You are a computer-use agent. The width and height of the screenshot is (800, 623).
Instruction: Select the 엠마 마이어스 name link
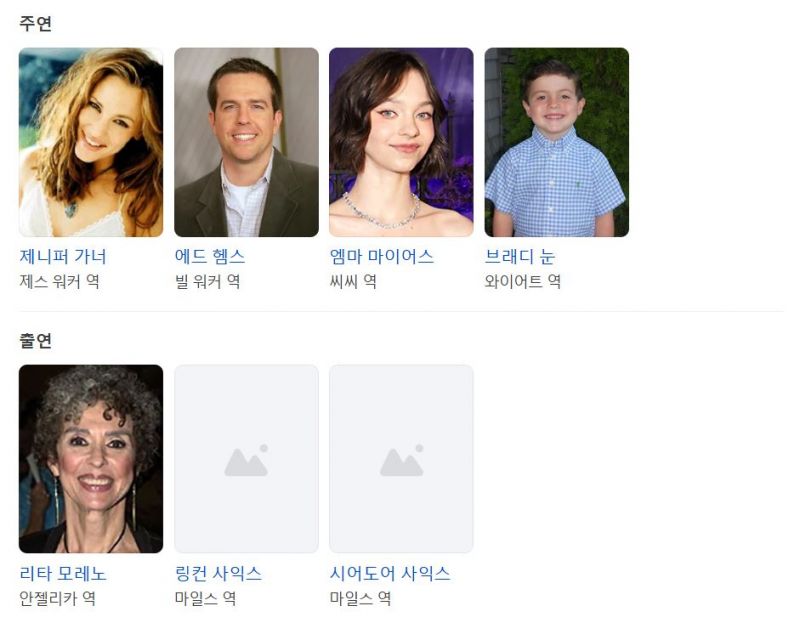tap(382, 256)
